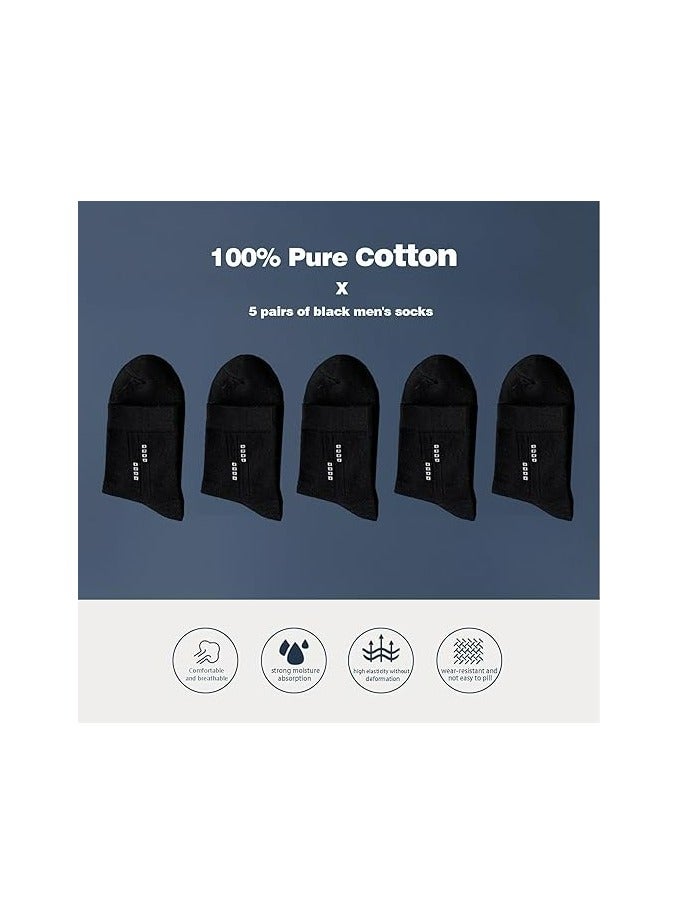
Task: Select the rounded toe of the middle sock
Action: tap(340, 377)
